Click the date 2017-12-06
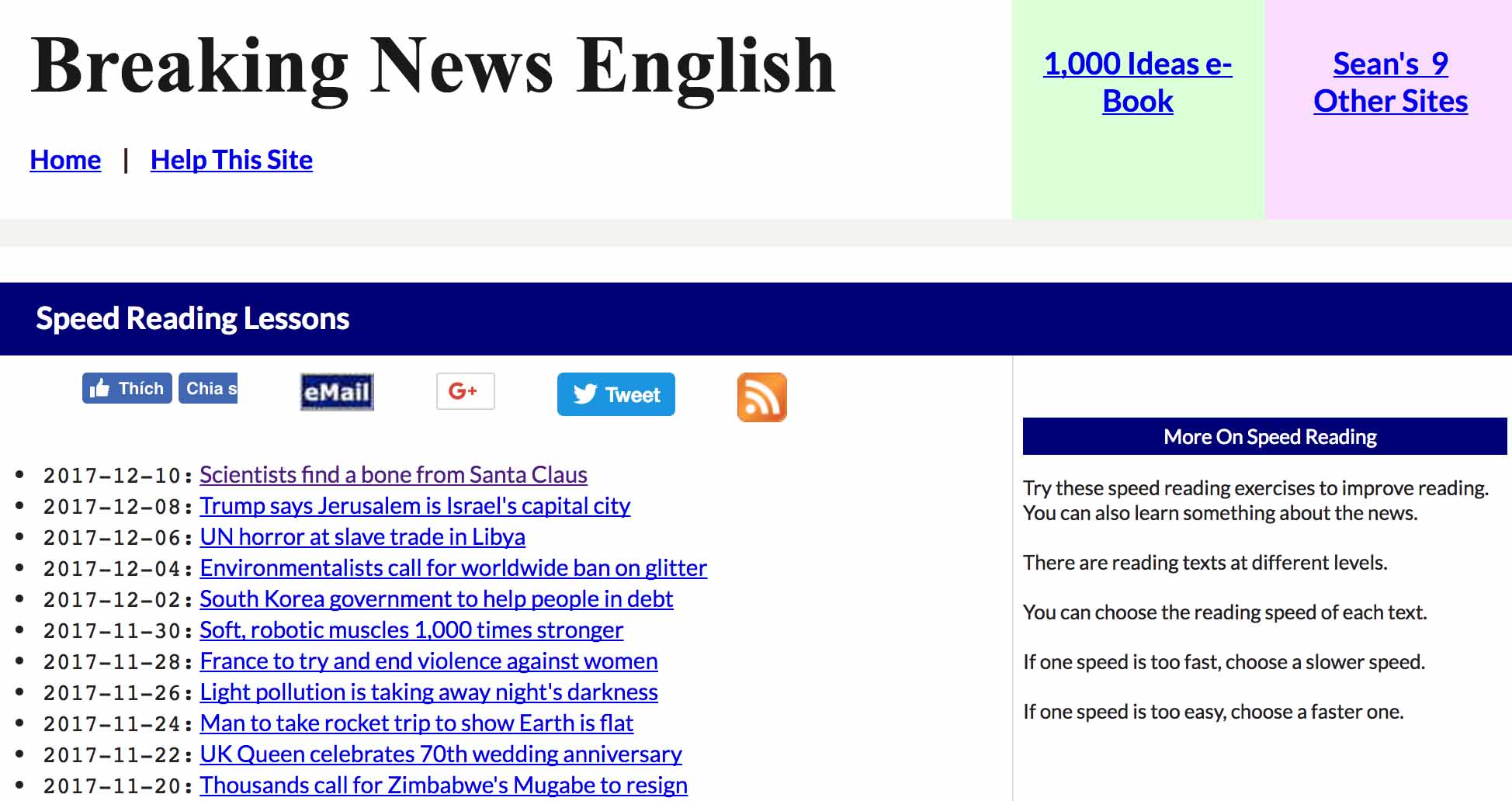1512x801 pixels. click(x=112, y=538)
